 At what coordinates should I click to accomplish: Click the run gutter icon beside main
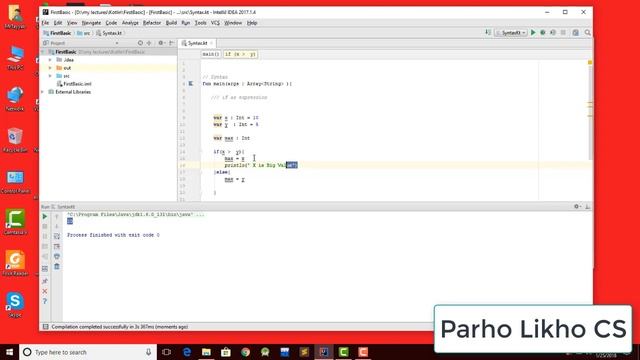point(191,84)
